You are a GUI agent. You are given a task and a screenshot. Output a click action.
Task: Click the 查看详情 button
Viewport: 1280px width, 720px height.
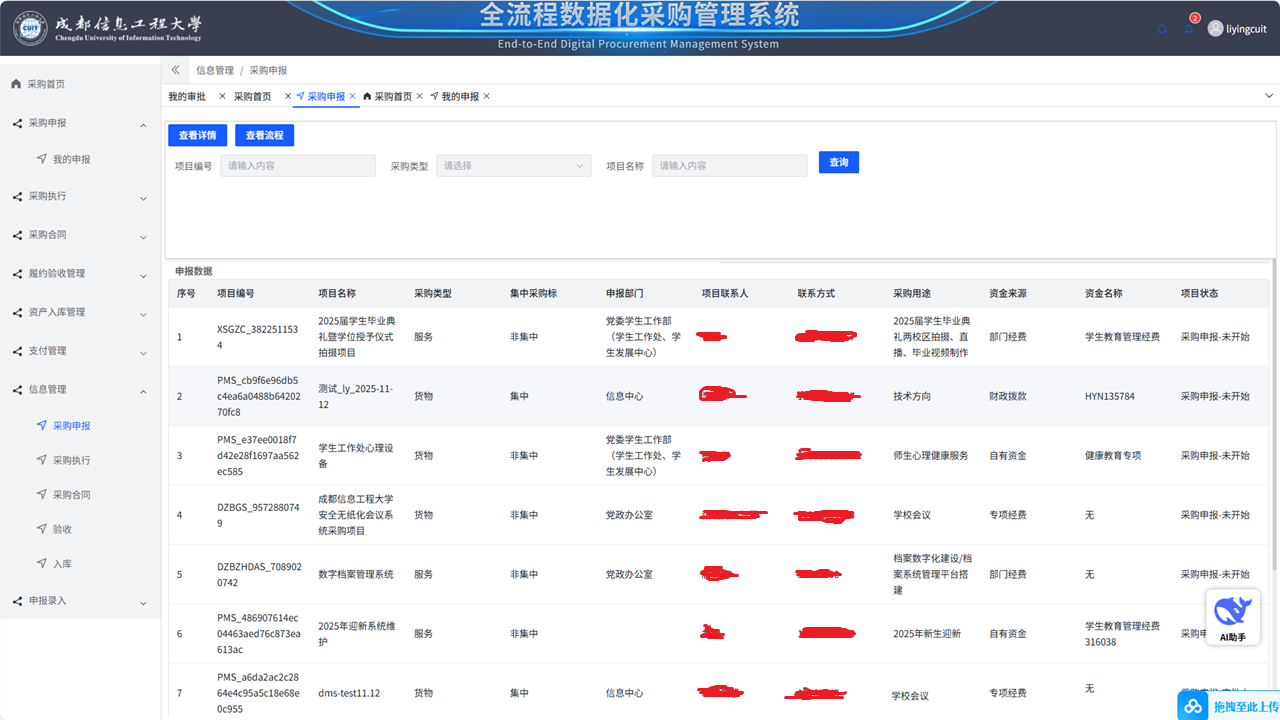pyautogui.click(x=197, y=135)
